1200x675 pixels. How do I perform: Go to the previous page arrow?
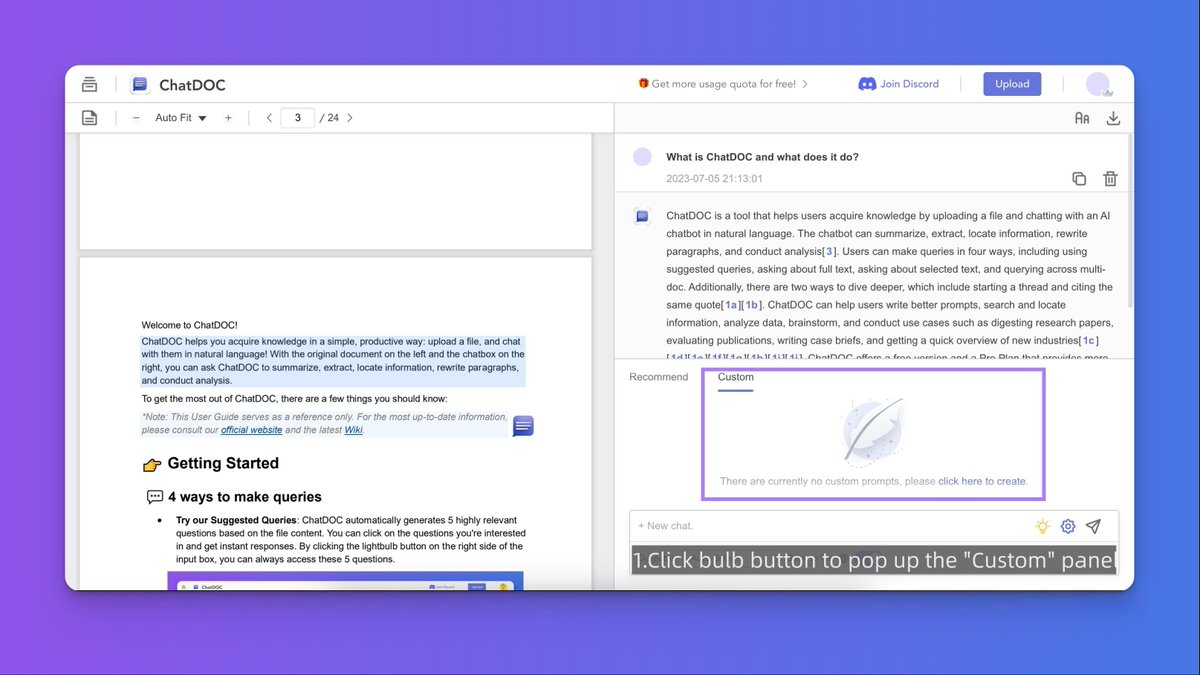pos(269,118)
